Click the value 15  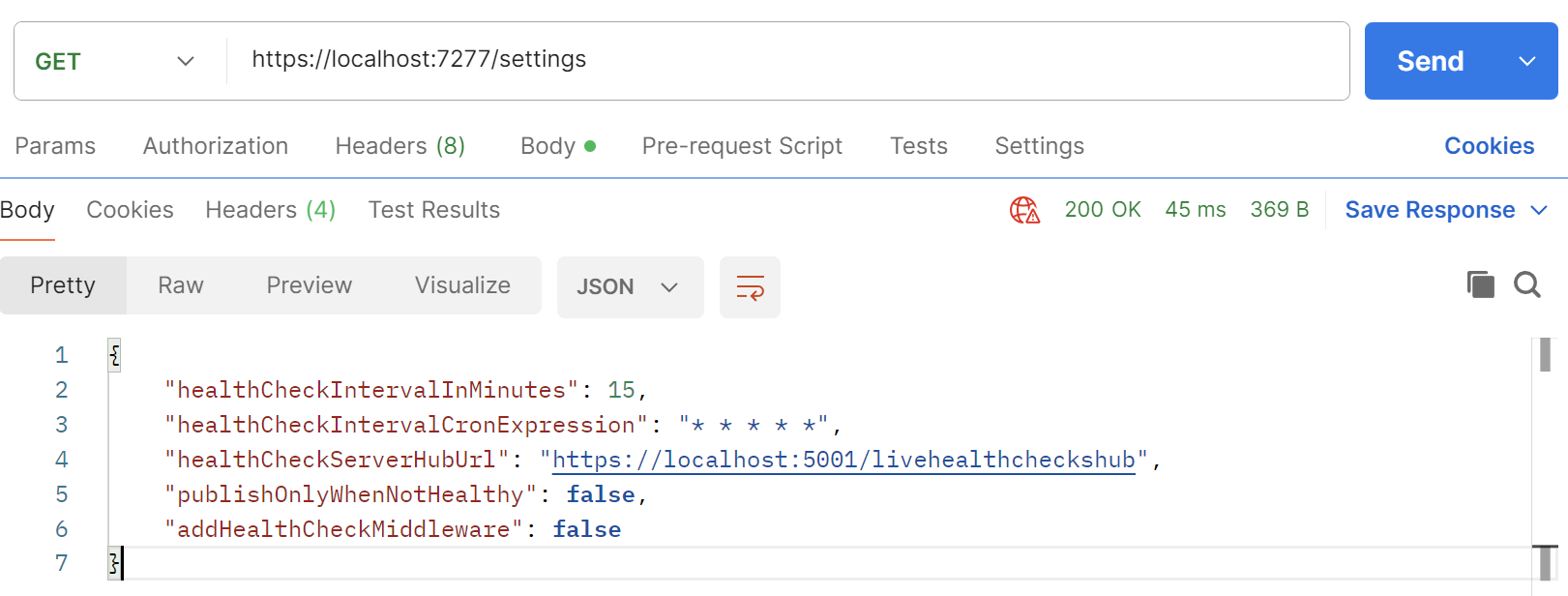(x=621, y=390)
